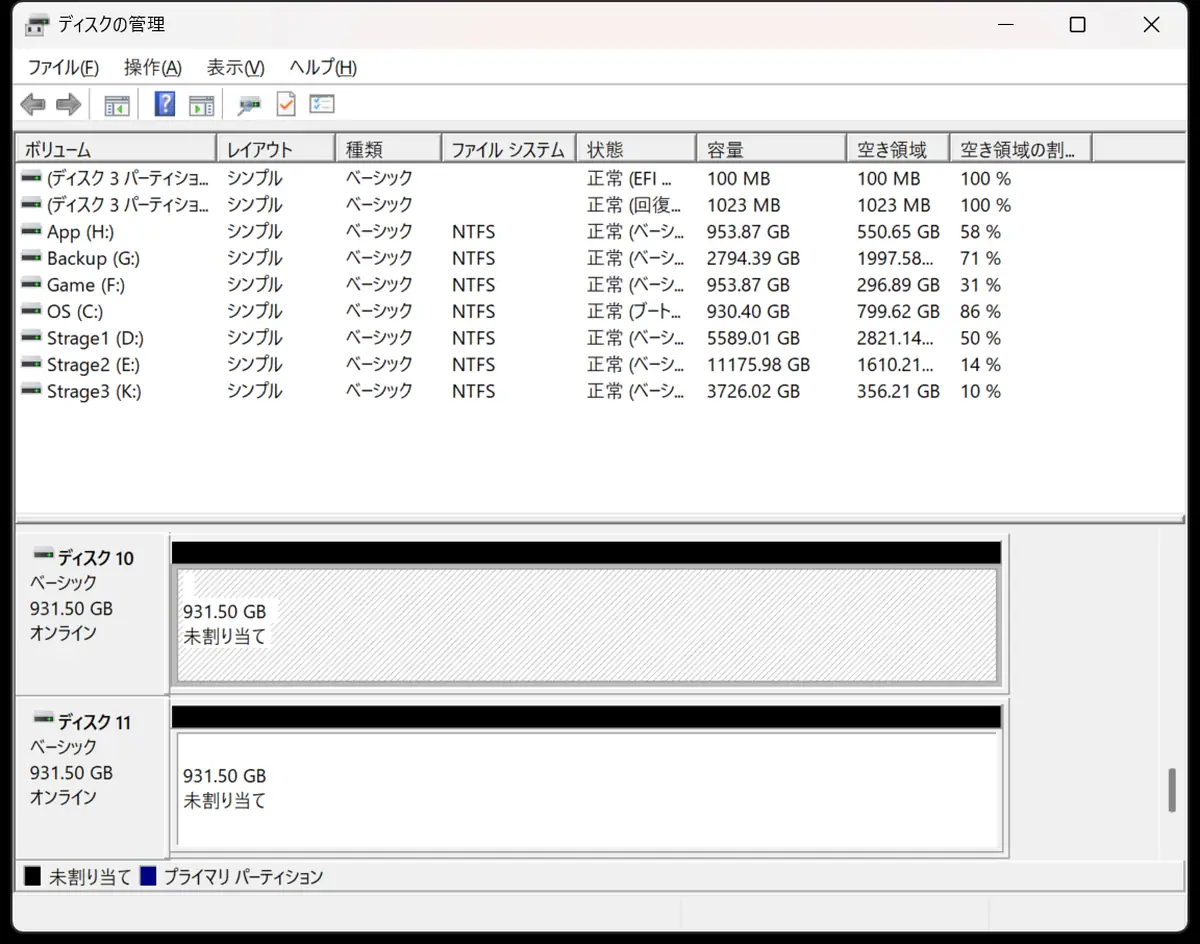The width and height of the screenshot is (1200, 944).
Task: Click the 14 % free ratio cell
Action: pos(980,365)
